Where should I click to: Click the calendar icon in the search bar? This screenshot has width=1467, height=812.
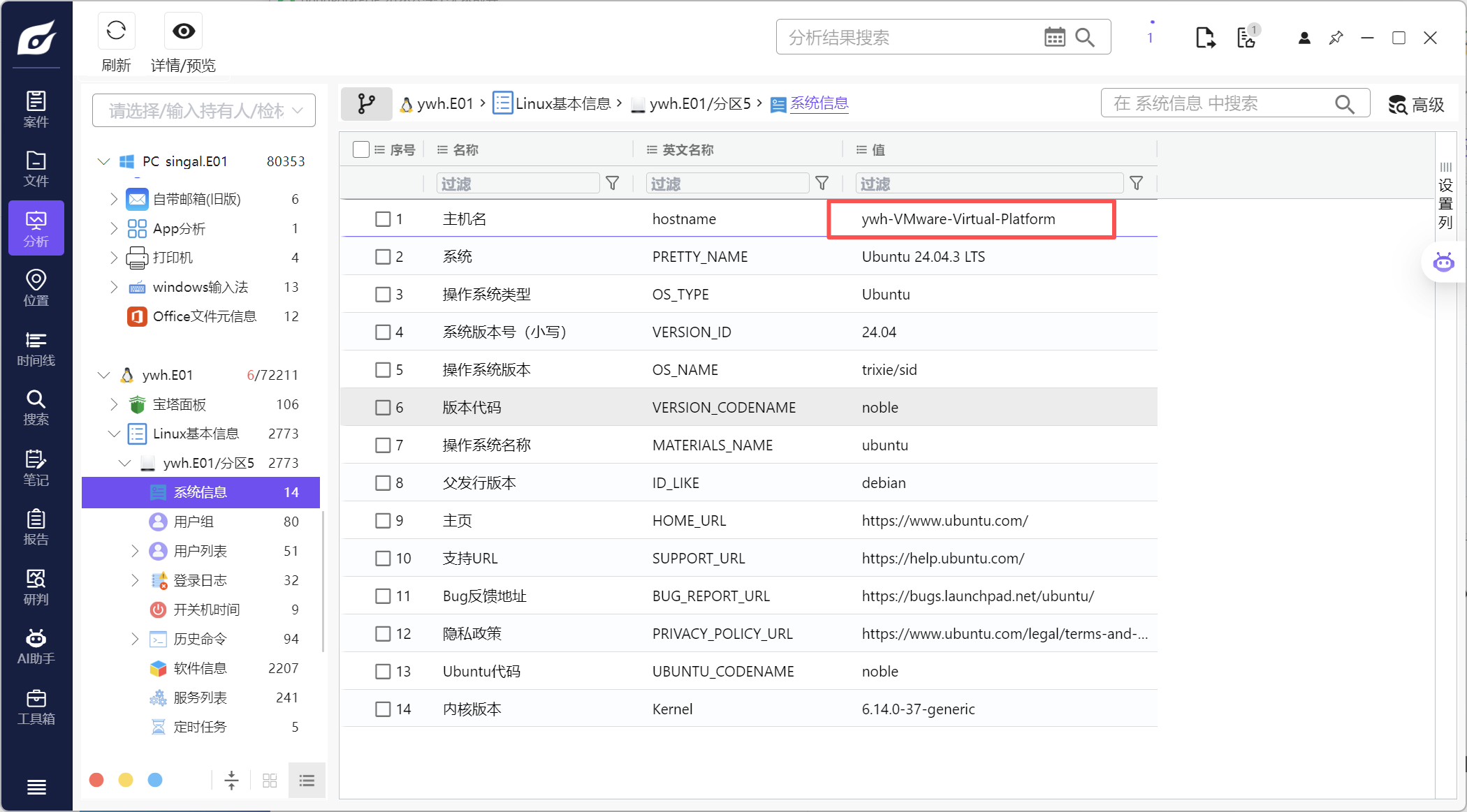pos(1054,37)
